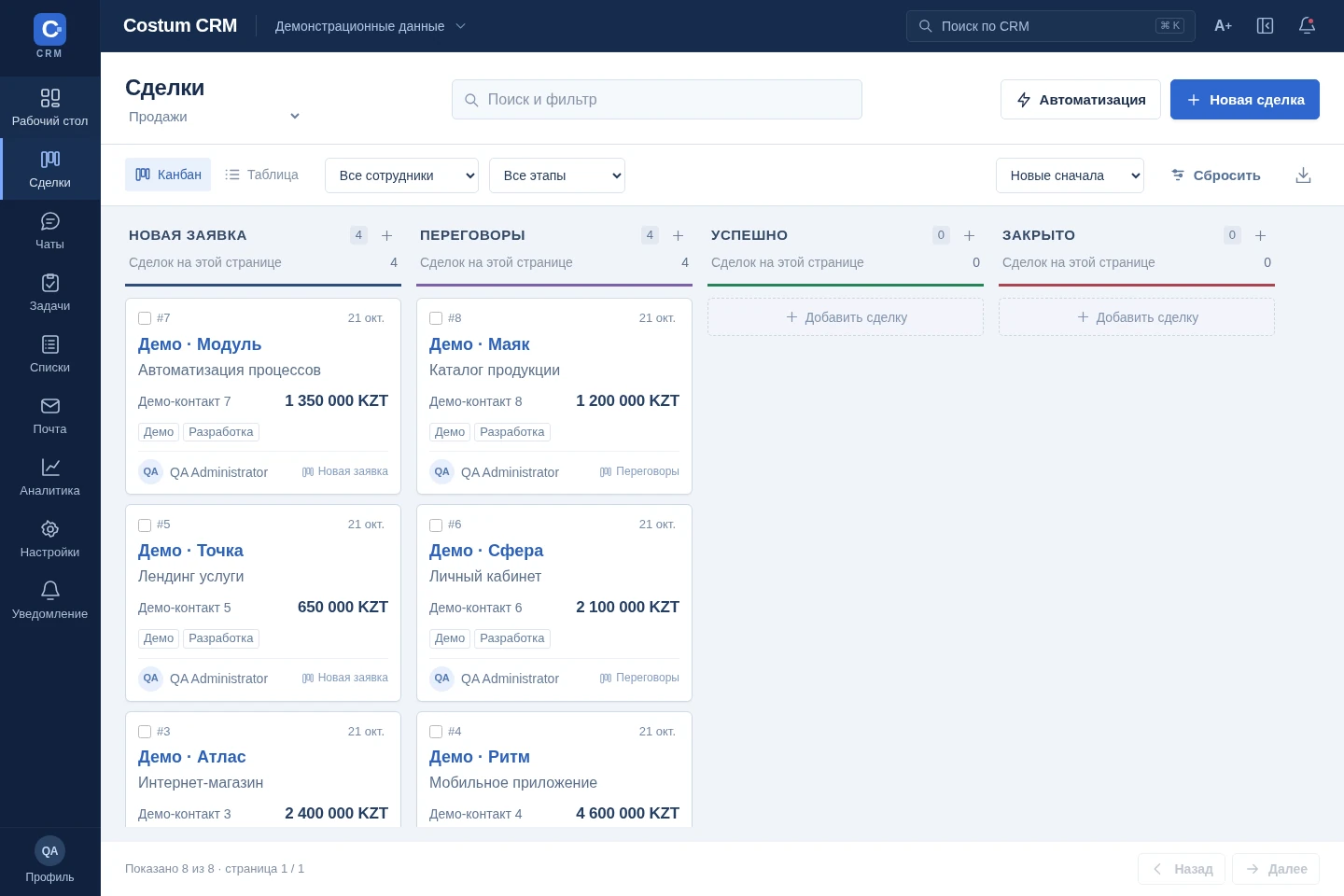Select checkbox of deal #6
Screen dimensions: 1344x896
tap(436, 525)
